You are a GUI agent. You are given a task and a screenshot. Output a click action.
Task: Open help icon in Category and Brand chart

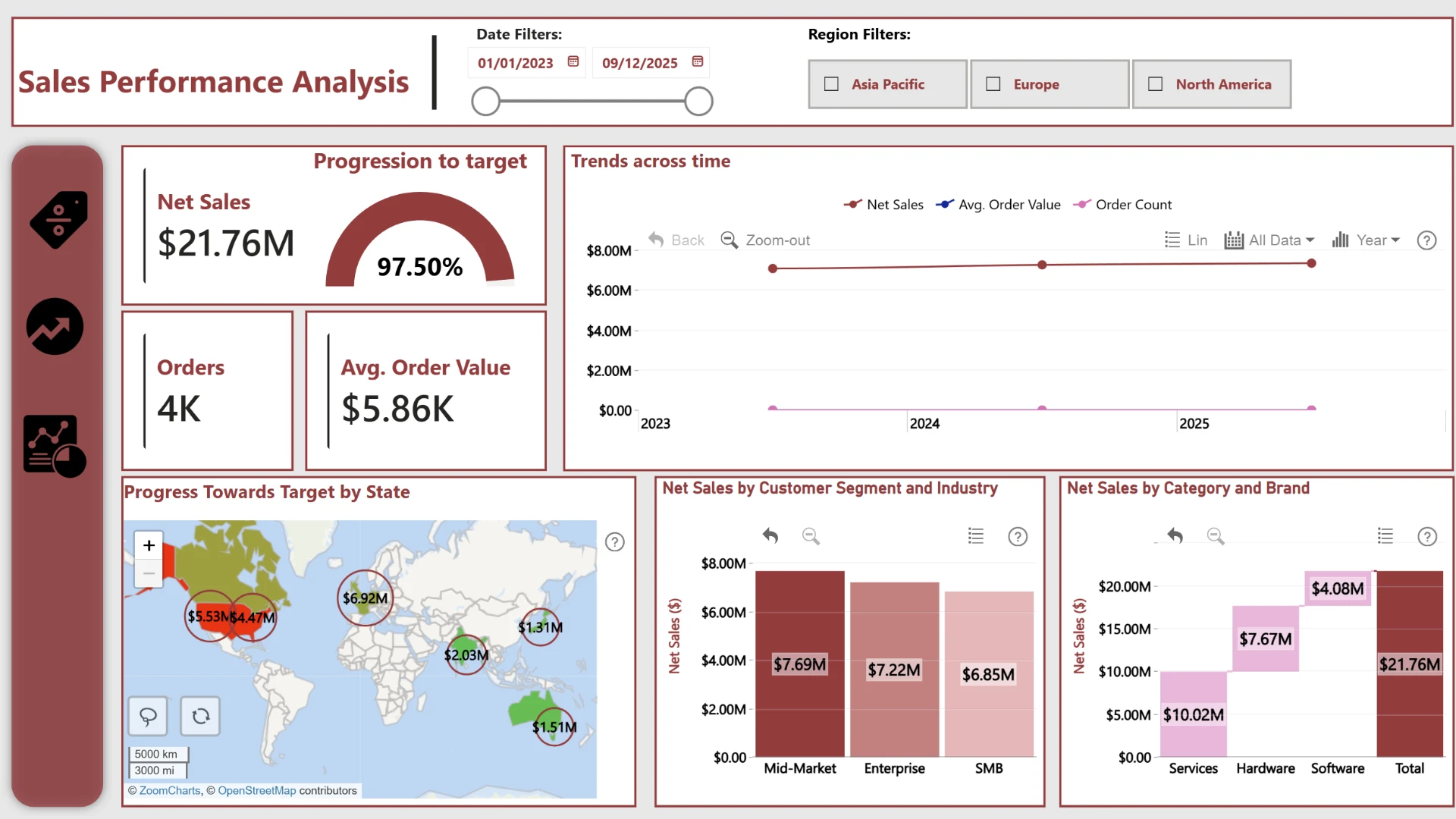[1427, 537]
